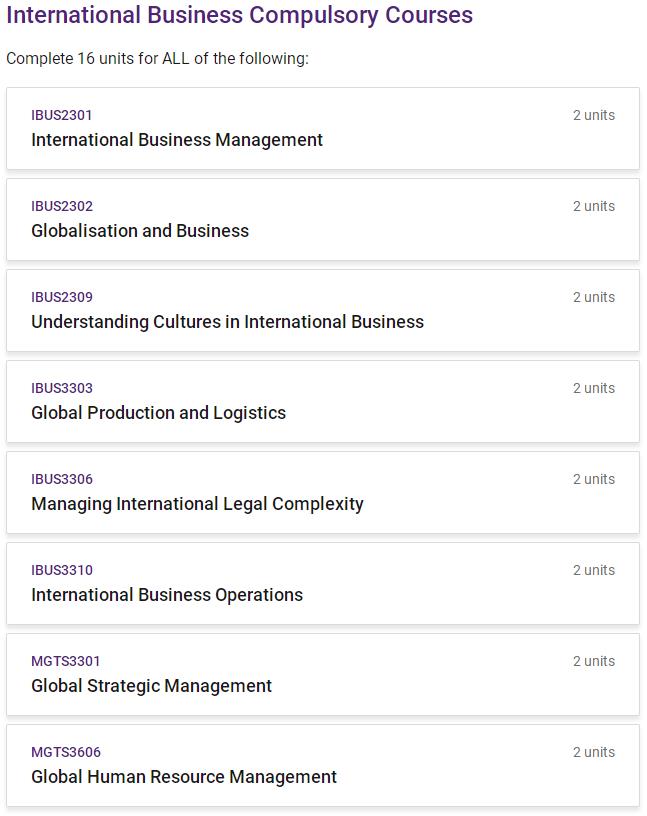Open Understanding Cultures in International Business
Screen dimensions: 647x816
pyautogui.click(x=227, y=322)
